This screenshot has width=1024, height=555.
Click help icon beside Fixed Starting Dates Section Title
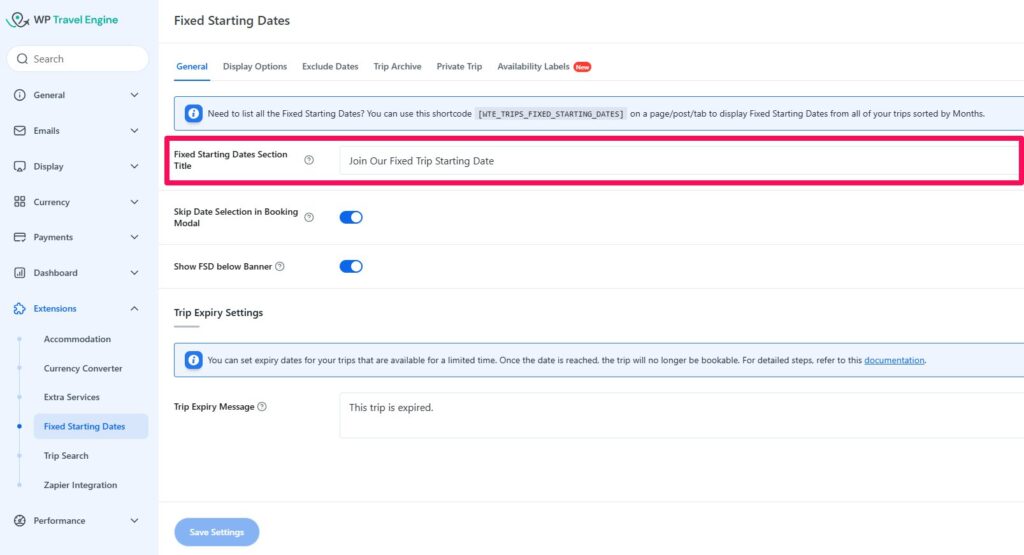point(309,160)
